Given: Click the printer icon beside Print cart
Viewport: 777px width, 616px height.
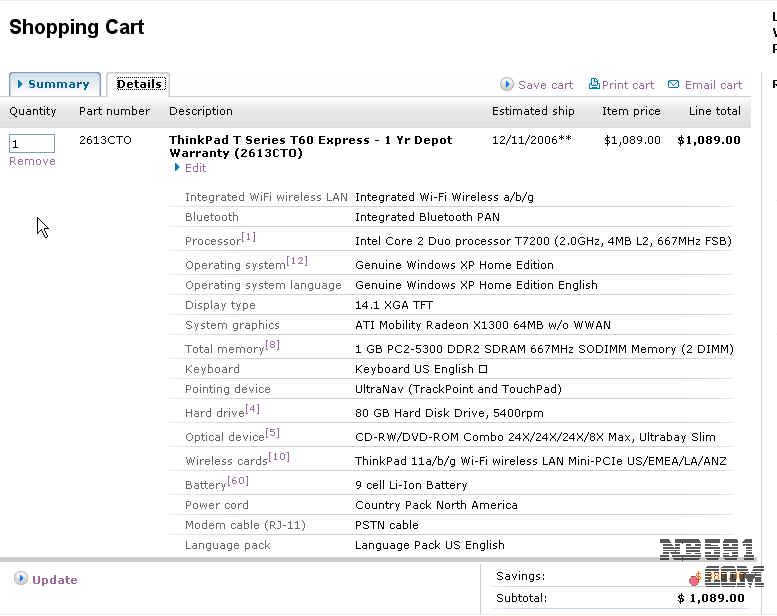Looking at the screenshot, I should pyautogui.click(x=594, y=84).
